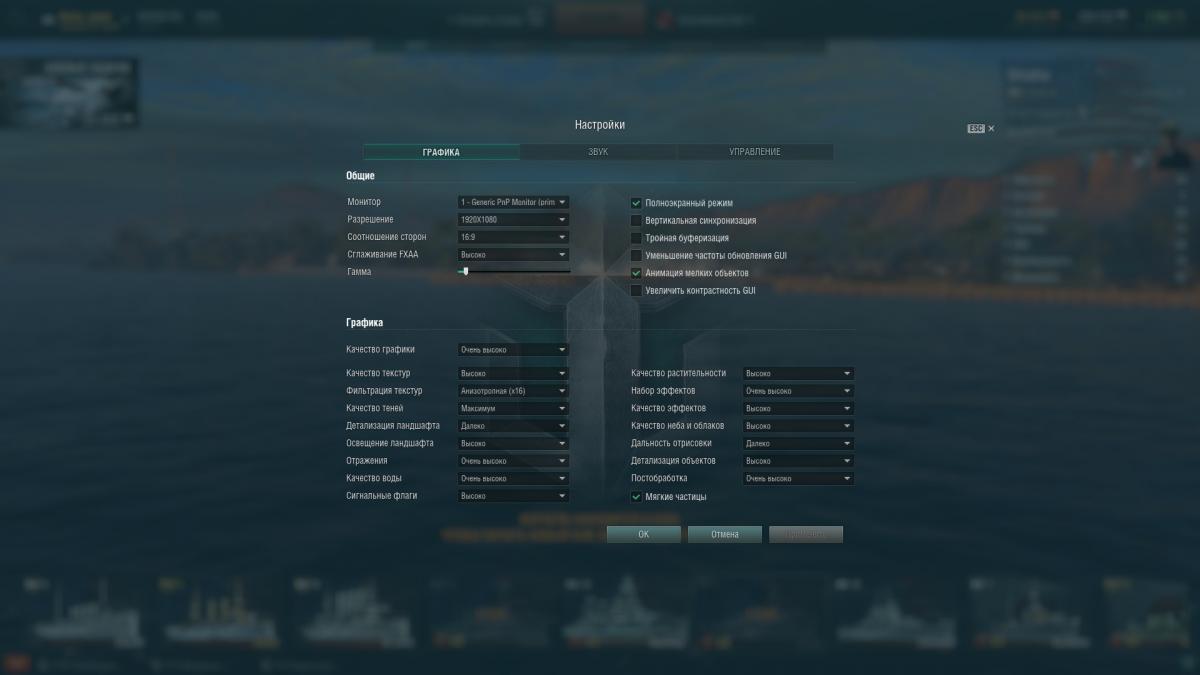Click the Отмена button
The height and width of the screenshot is (675, 1200).
coord(725,534)
